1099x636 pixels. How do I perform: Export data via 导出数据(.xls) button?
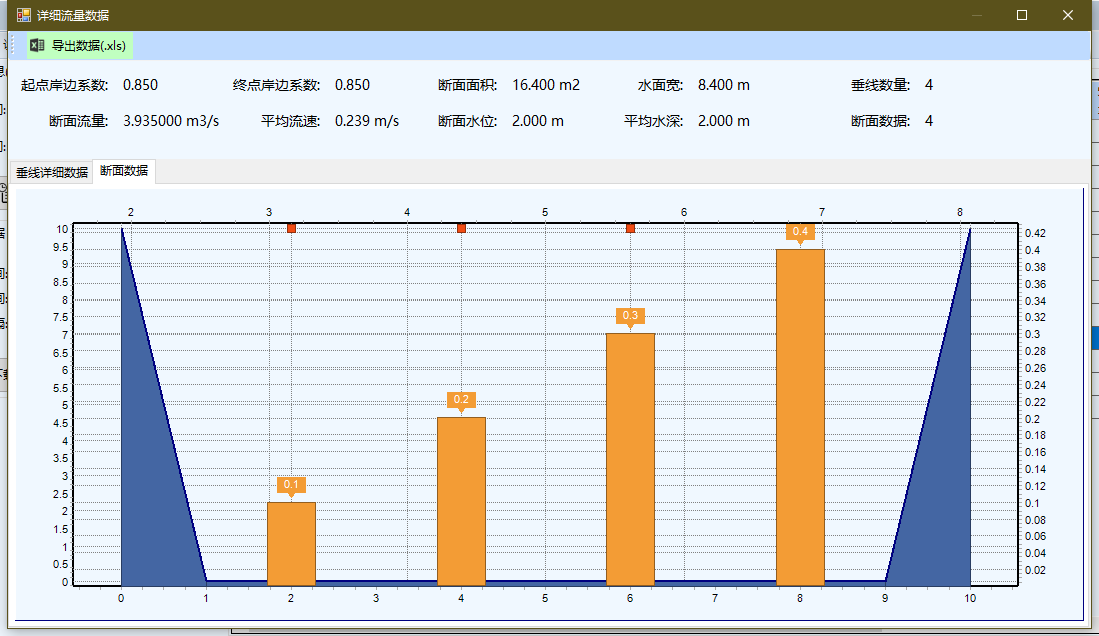(x=80, y=46)
